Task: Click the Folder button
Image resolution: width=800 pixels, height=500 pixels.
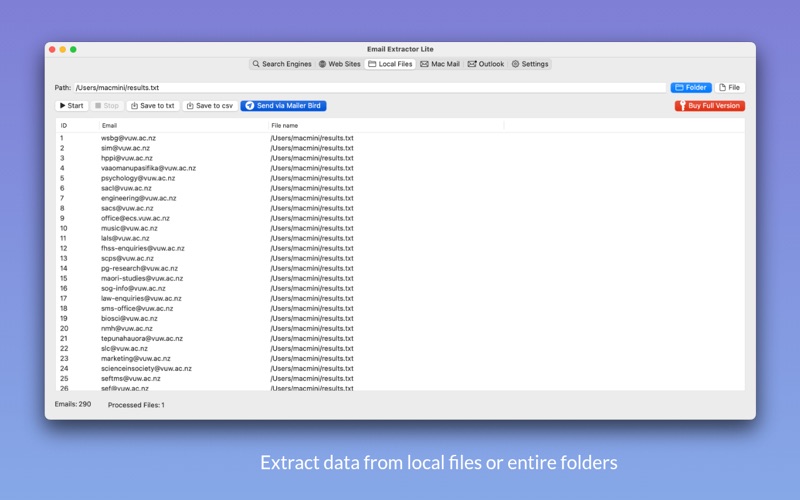Action: click(691, 87)
